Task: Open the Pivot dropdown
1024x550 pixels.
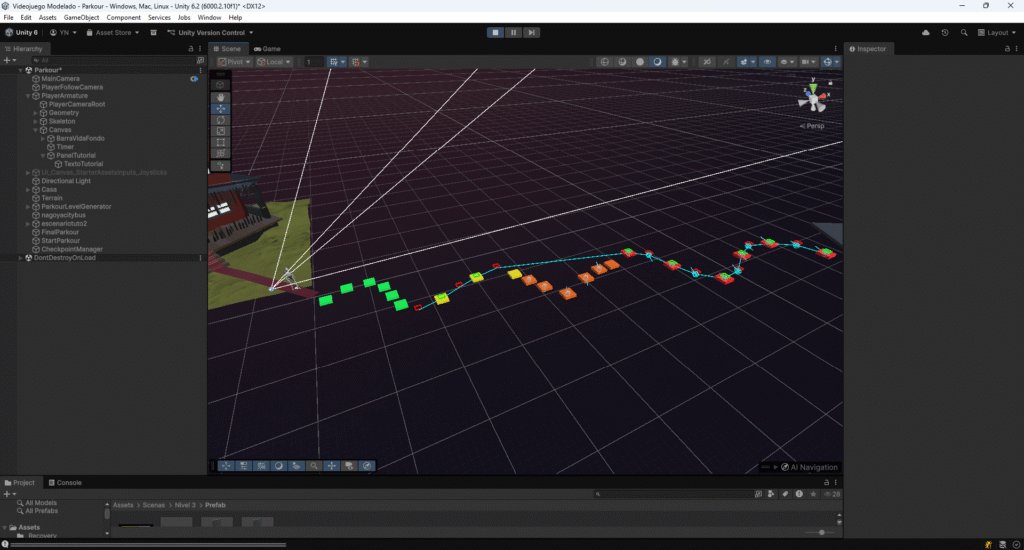Action: [x=235, y=62]
